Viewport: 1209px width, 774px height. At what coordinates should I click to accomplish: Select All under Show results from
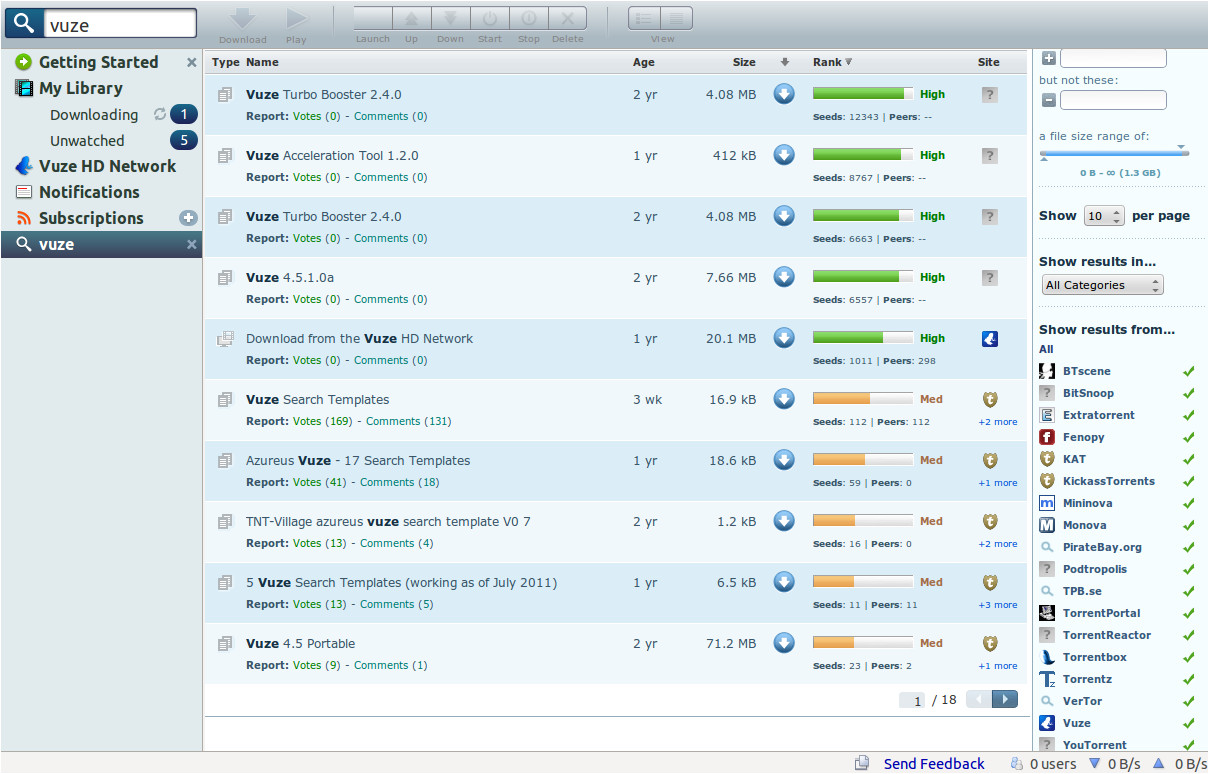[1046, 349]
